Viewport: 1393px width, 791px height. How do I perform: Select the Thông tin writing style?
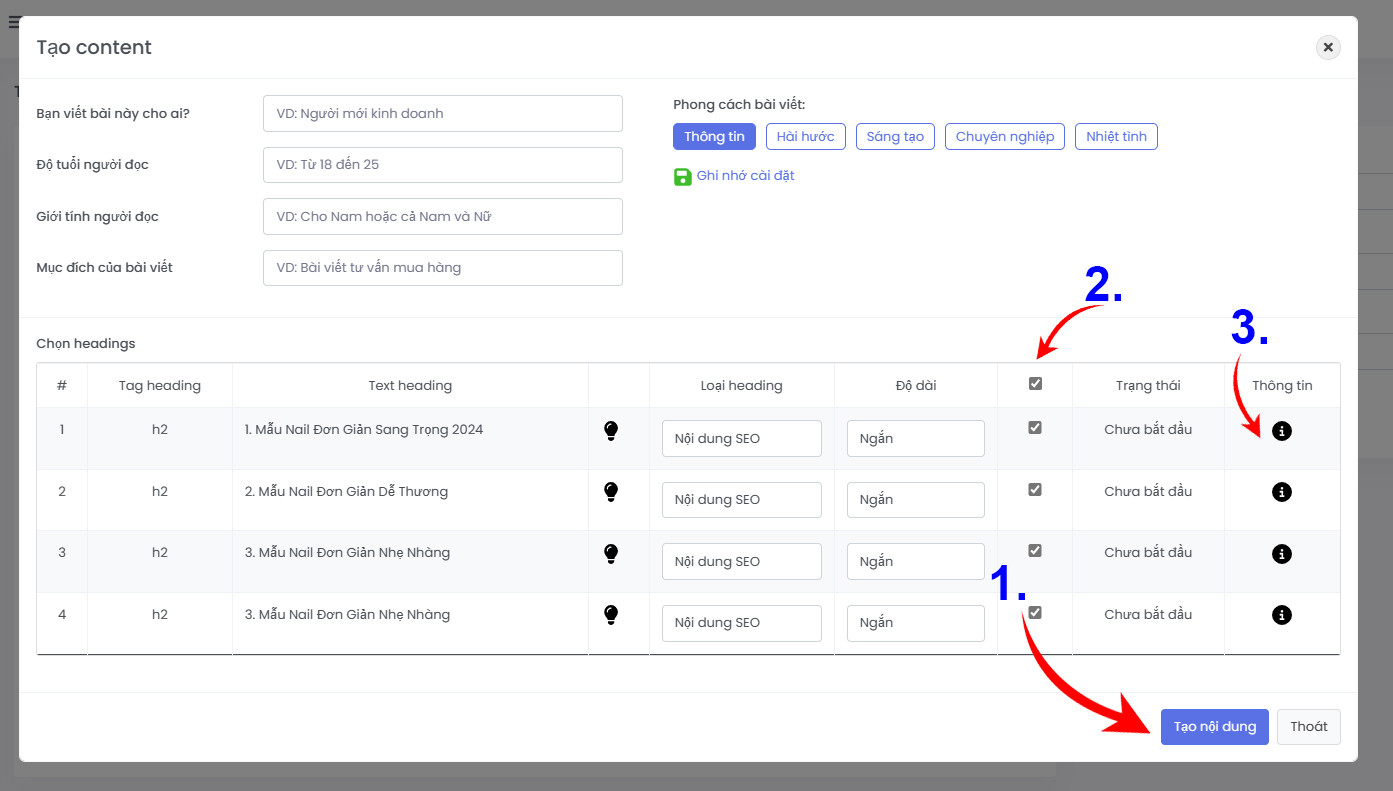[714, 137]
